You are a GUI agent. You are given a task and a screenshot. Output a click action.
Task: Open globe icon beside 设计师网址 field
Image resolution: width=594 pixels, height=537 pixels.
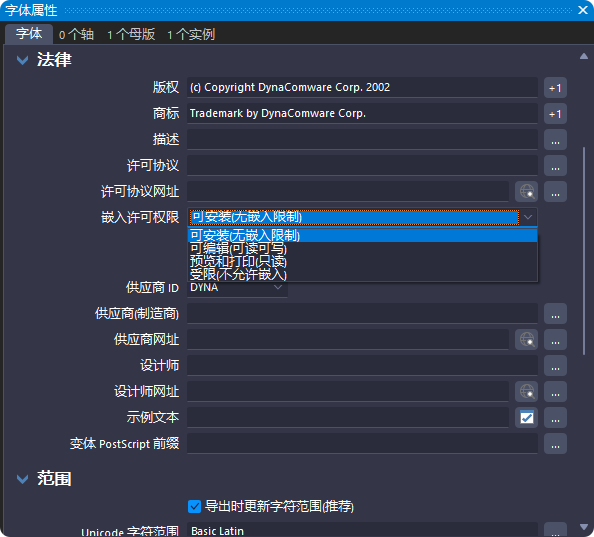527,391
